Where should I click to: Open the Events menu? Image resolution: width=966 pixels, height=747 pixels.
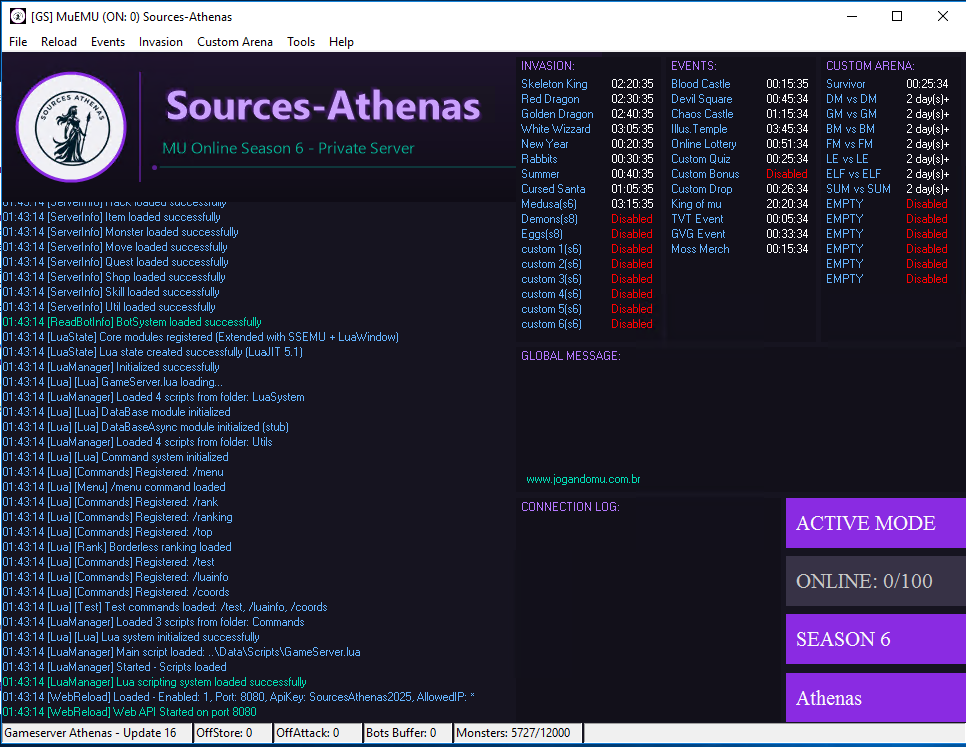pyautogui.click(x=109, y=42)
